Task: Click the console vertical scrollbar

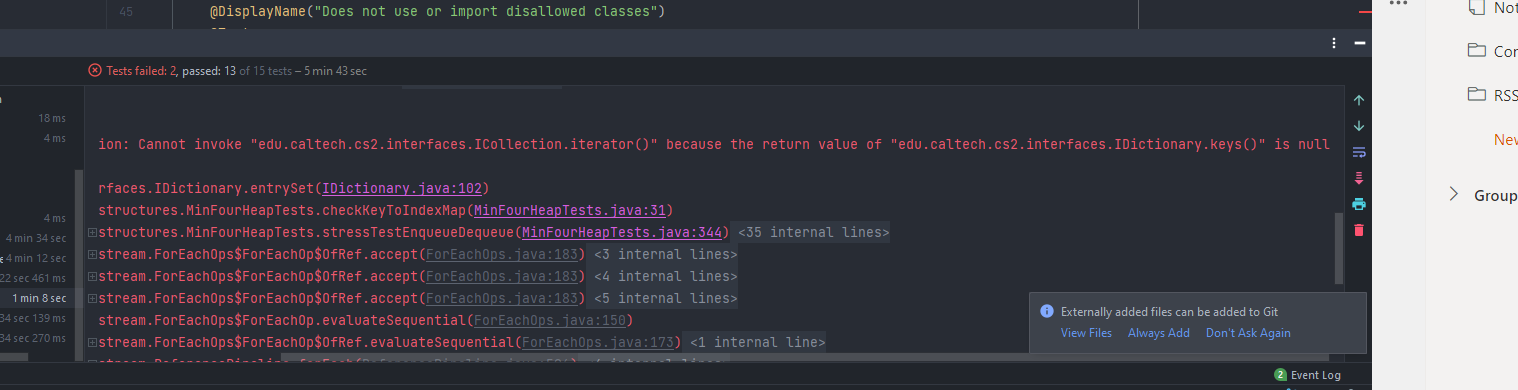Action: point(1338,247)
